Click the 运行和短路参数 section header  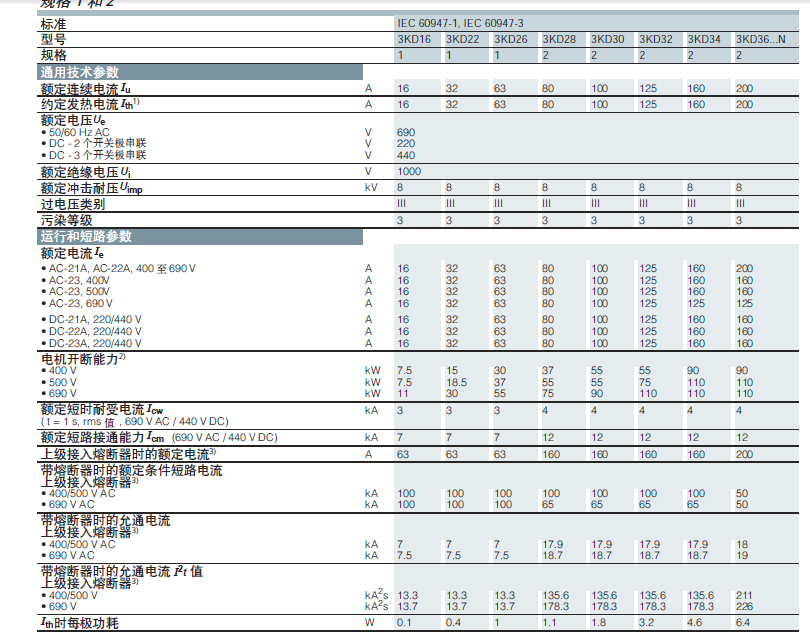pyautogui.click(x=200, y=237)
